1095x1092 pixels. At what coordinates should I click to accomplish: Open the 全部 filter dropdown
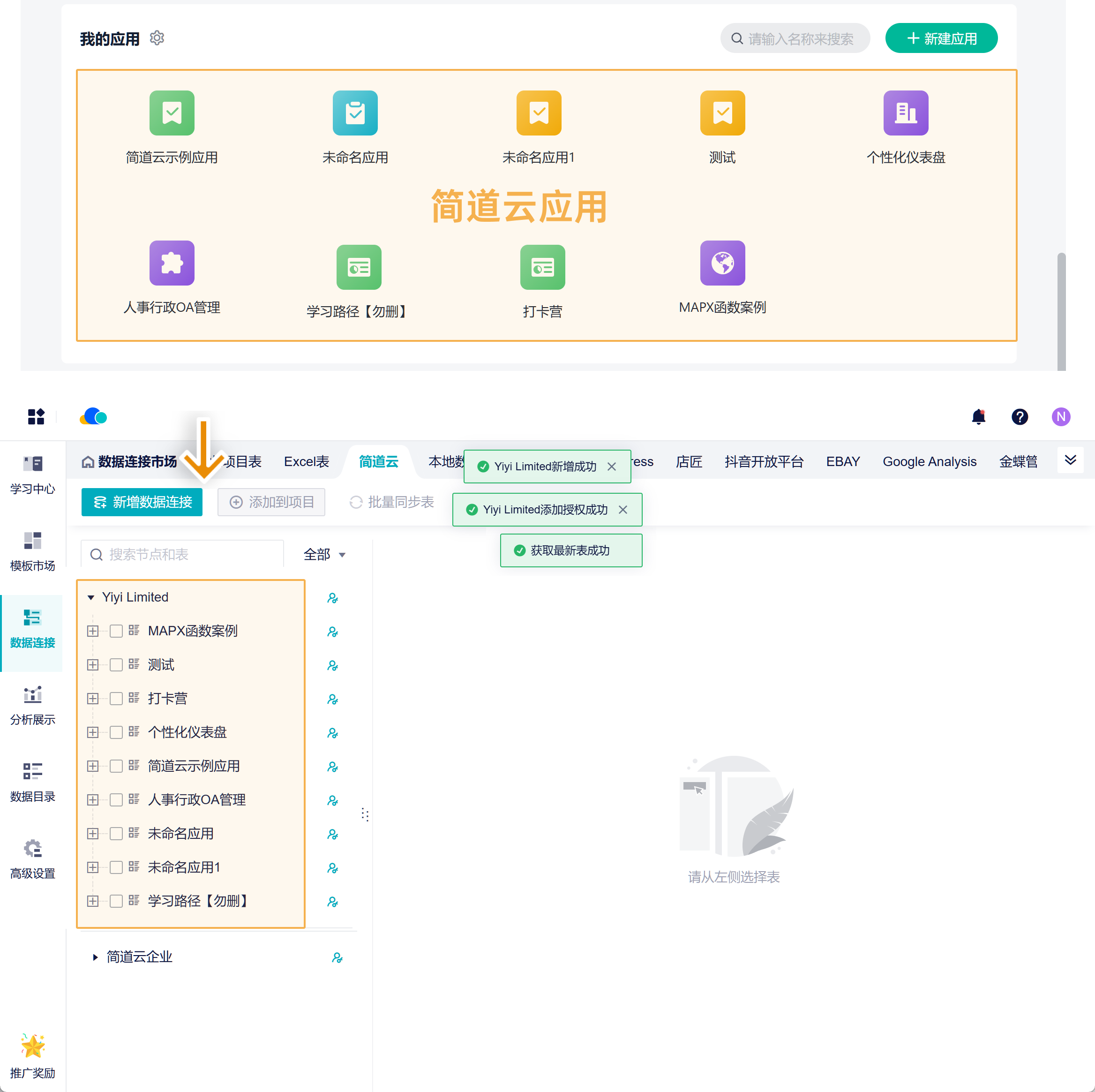coord(324,555)
